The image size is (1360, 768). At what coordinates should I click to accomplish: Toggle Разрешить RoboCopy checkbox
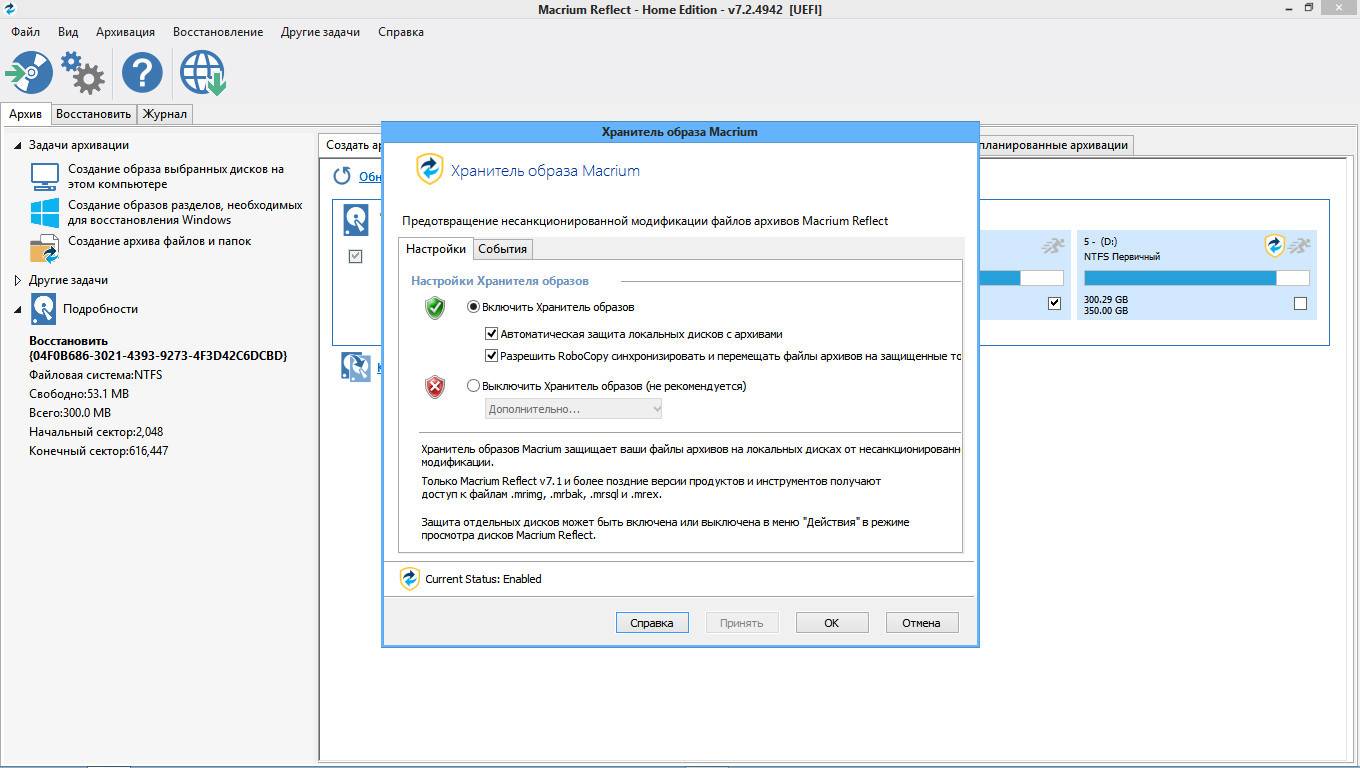pyautogui.click(x=491, y=355)
